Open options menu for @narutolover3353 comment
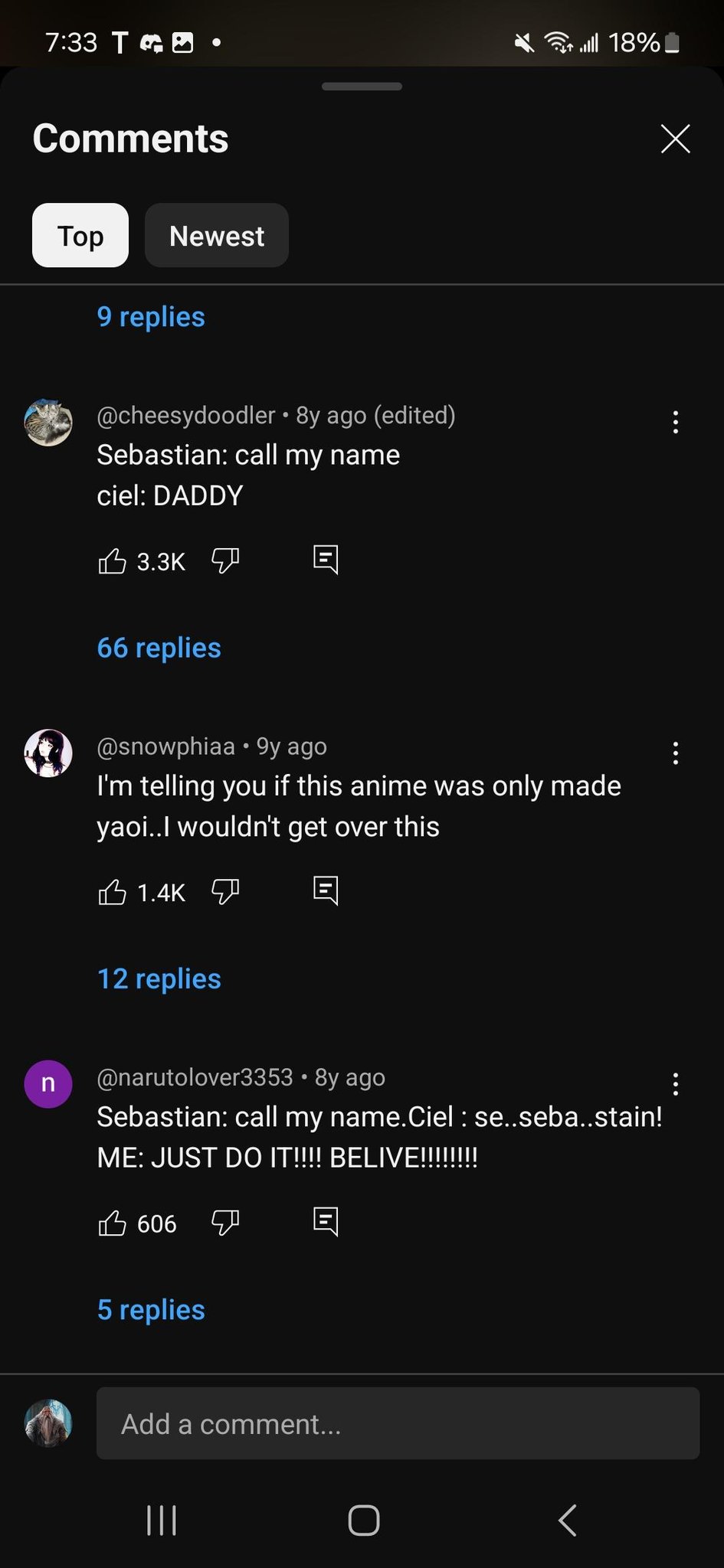Screen dimensions: 724x1568 tap(675, 1084)
